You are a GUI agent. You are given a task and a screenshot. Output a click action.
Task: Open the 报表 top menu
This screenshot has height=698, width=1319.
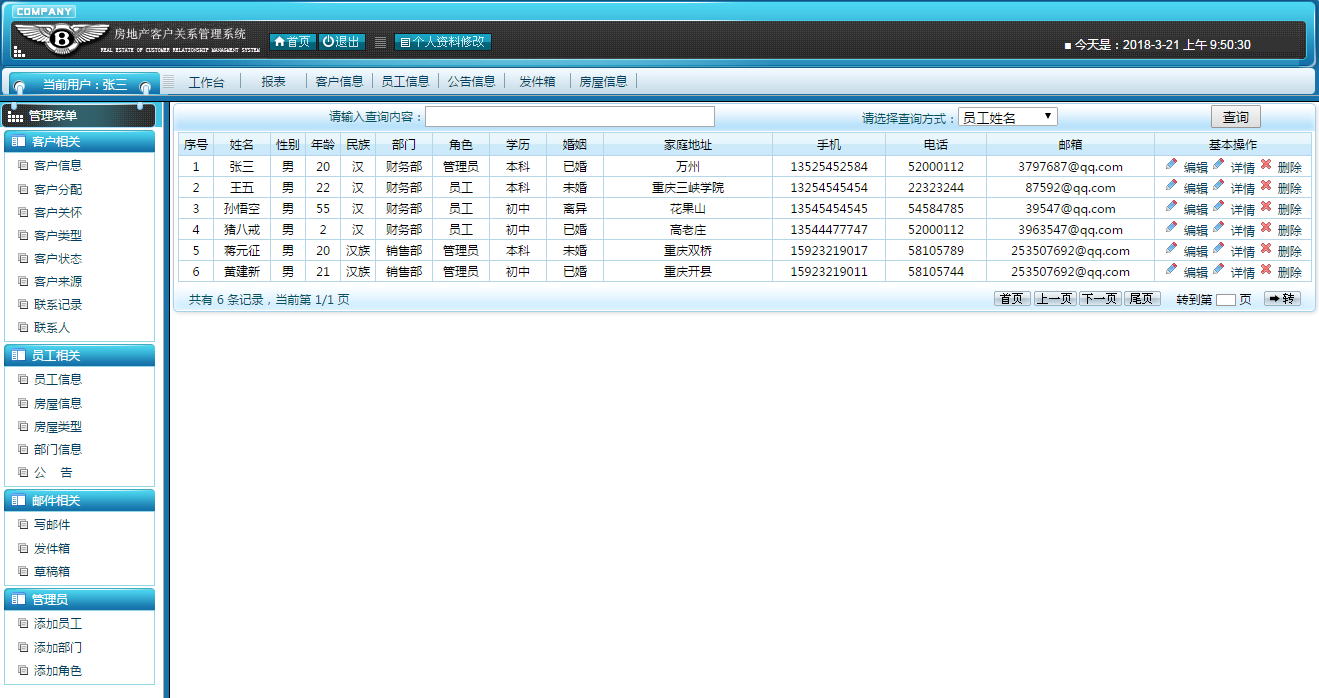click(x=273, y=82)
